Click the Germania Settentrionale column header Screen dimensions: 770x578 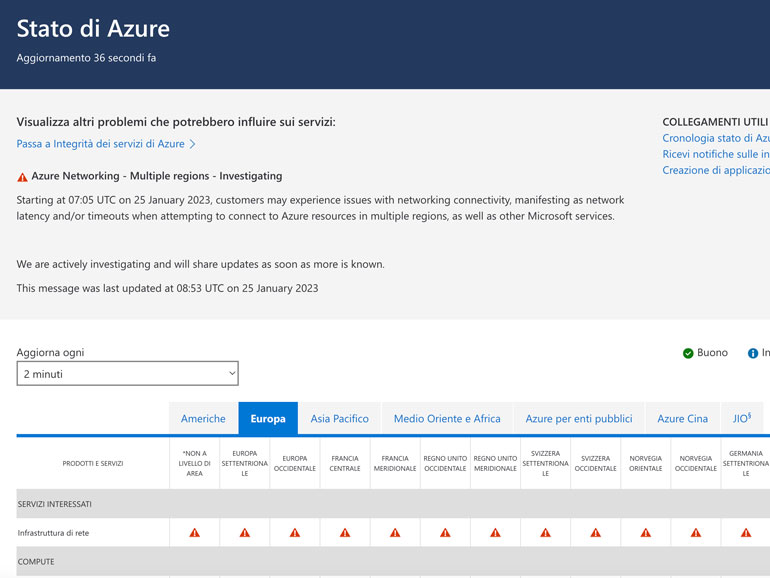[x=745, y=463]
